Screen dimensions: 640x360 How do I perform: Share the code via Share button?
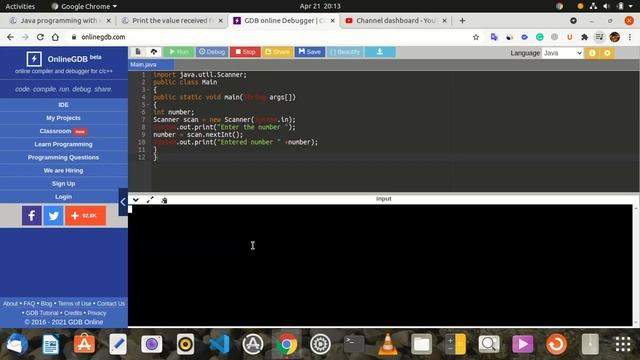pos(277,52)
